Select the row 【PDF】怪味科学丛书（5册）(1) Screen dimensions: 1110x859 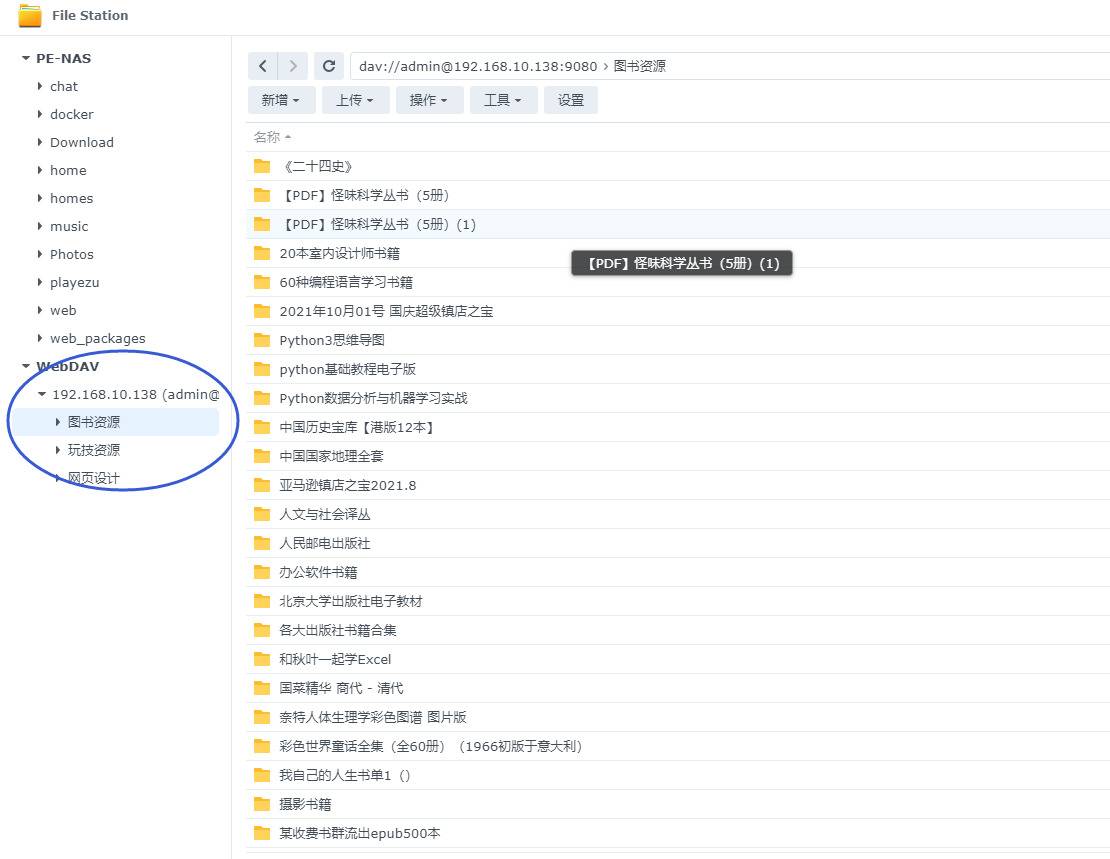point(677,224)
